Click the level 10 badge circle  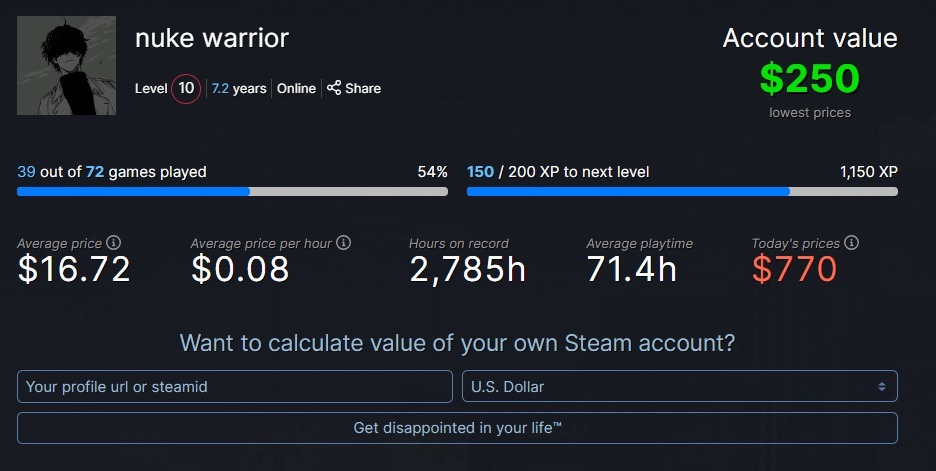point(185,88)
